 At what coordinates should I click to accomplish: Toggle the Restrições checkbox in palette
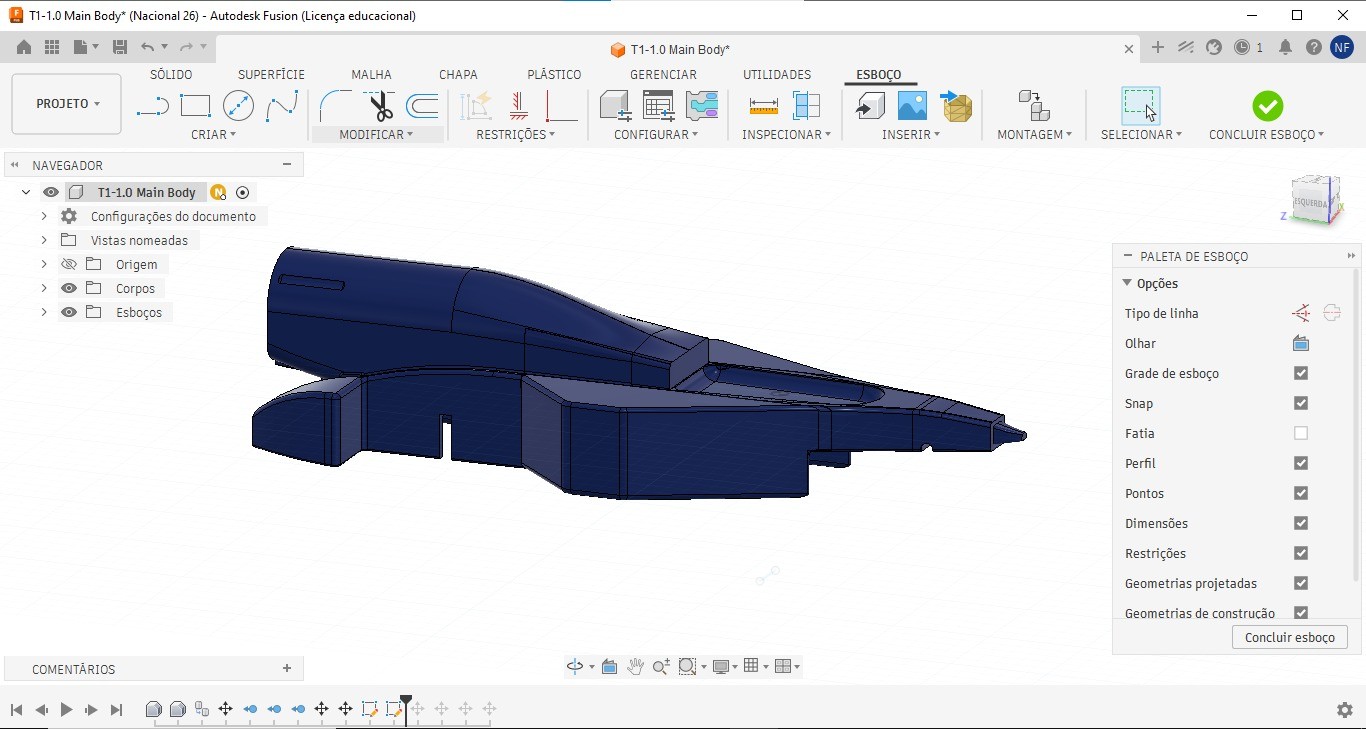pos(1301,553)
